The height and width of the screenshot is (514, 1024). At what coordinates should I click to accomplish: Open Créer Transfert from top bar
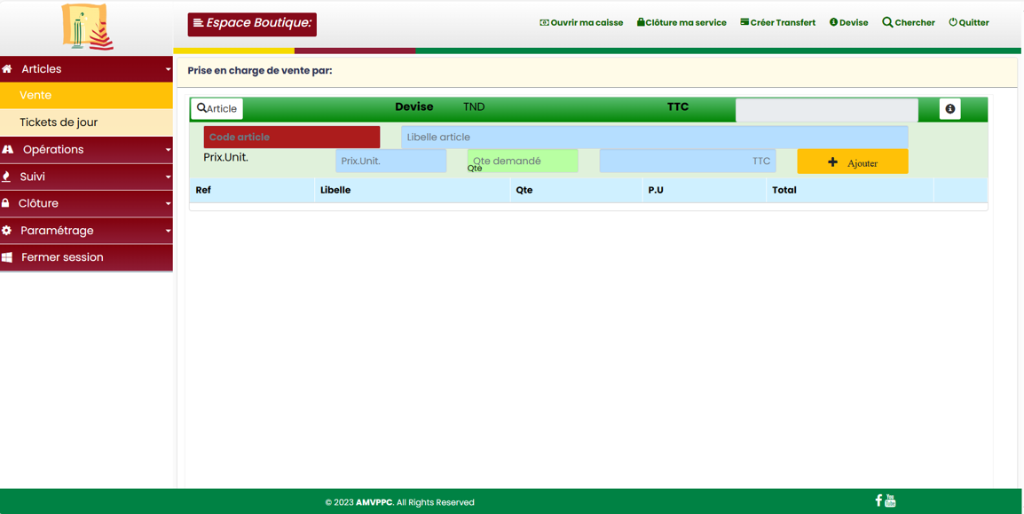778,22
